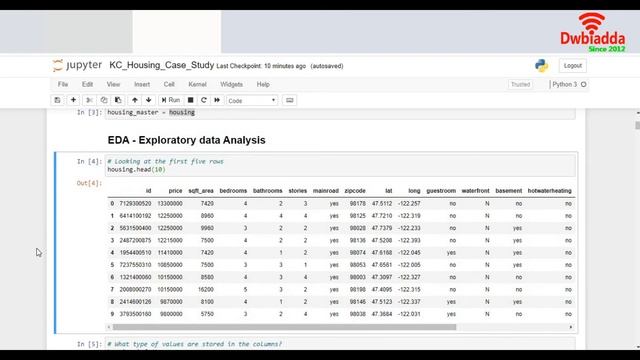Click the guestroom column header

(441, 191)
